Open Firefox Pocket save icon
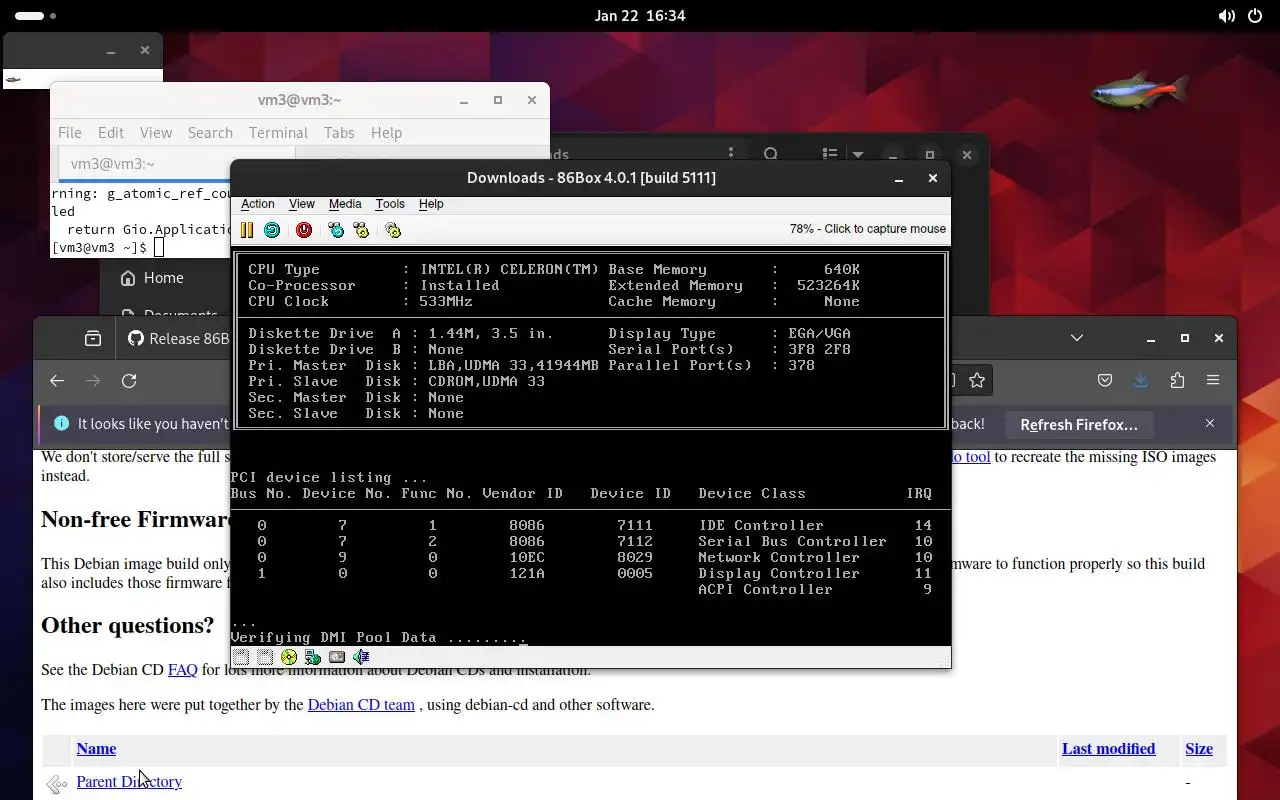This screenshot has width=1280, height=800. [1105, 380]
